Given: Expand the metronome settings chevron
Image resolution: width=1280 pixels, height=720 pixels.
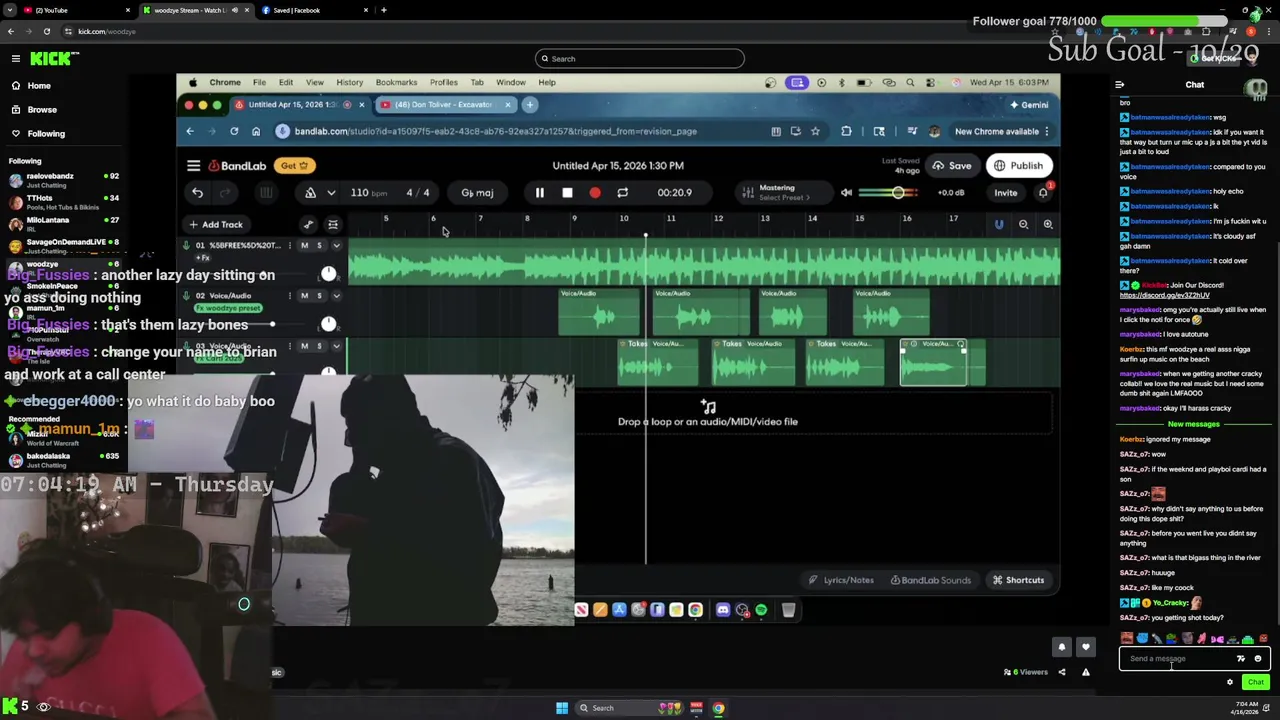Looking at the screenshot, I should tap(331, 193).
